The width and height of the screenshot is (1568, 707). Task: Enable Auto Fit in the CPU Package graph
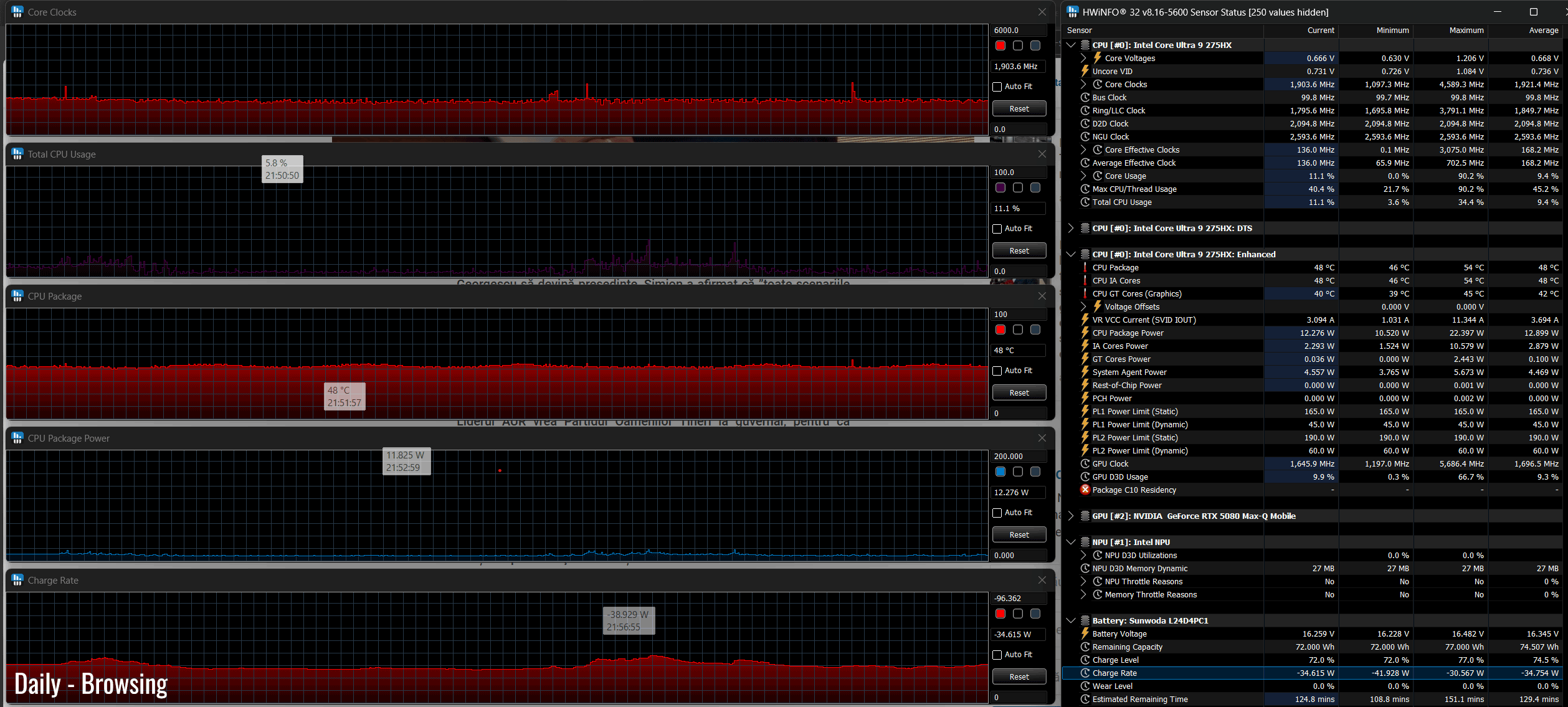[997, 371]
